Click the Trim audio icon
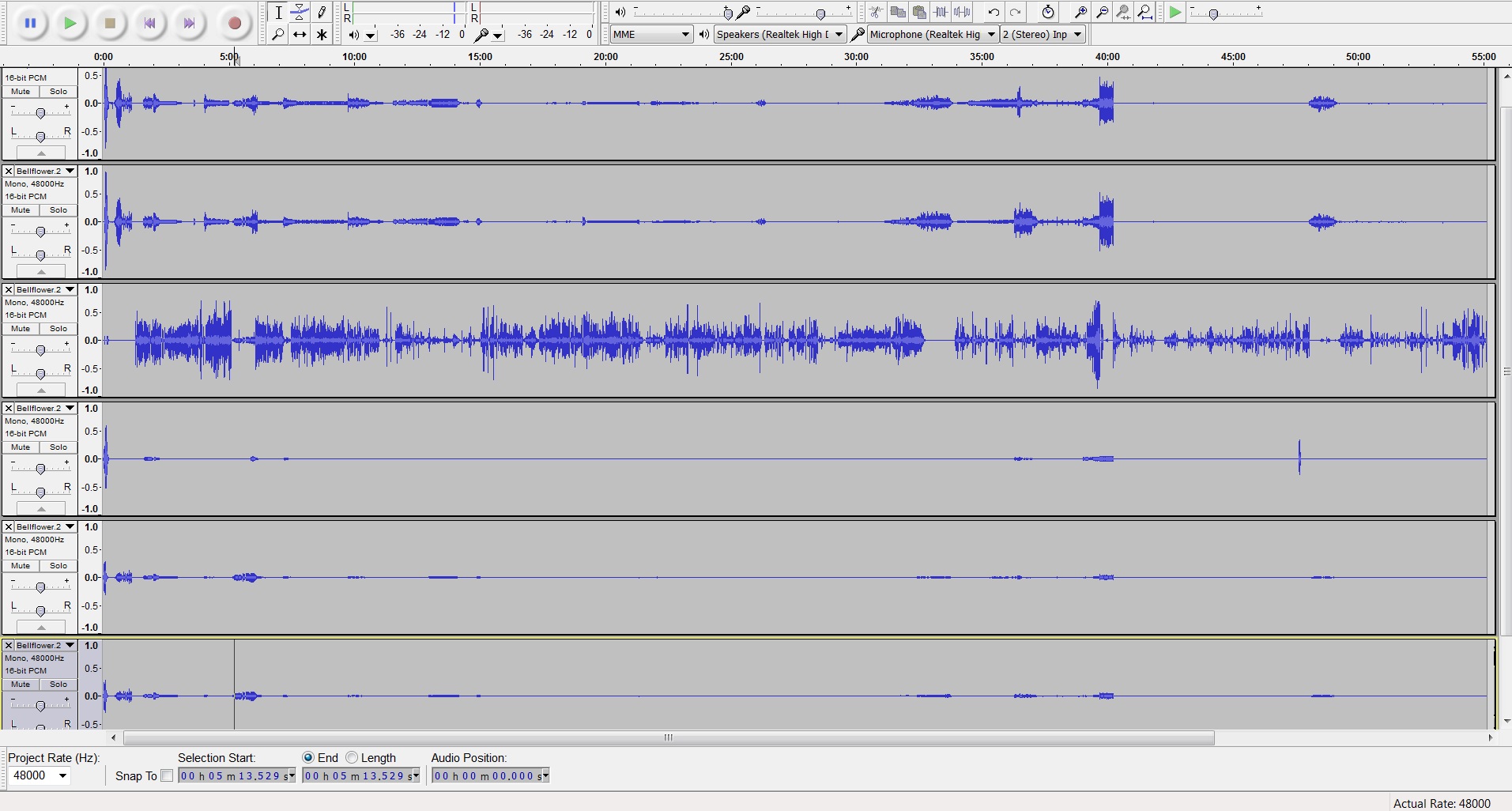 pos(941,12)
